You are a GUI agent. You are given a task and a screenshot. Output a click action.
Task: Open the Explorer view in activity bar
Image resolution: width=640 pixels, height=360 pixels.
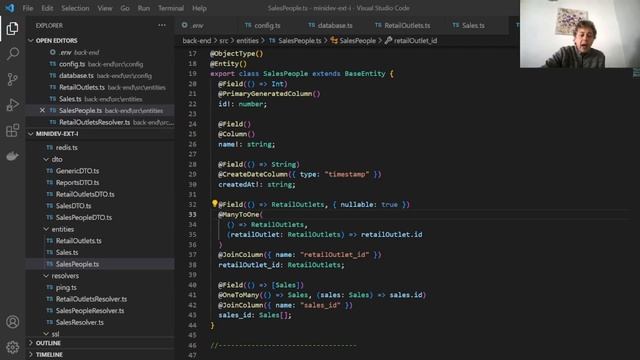(12, 28)
